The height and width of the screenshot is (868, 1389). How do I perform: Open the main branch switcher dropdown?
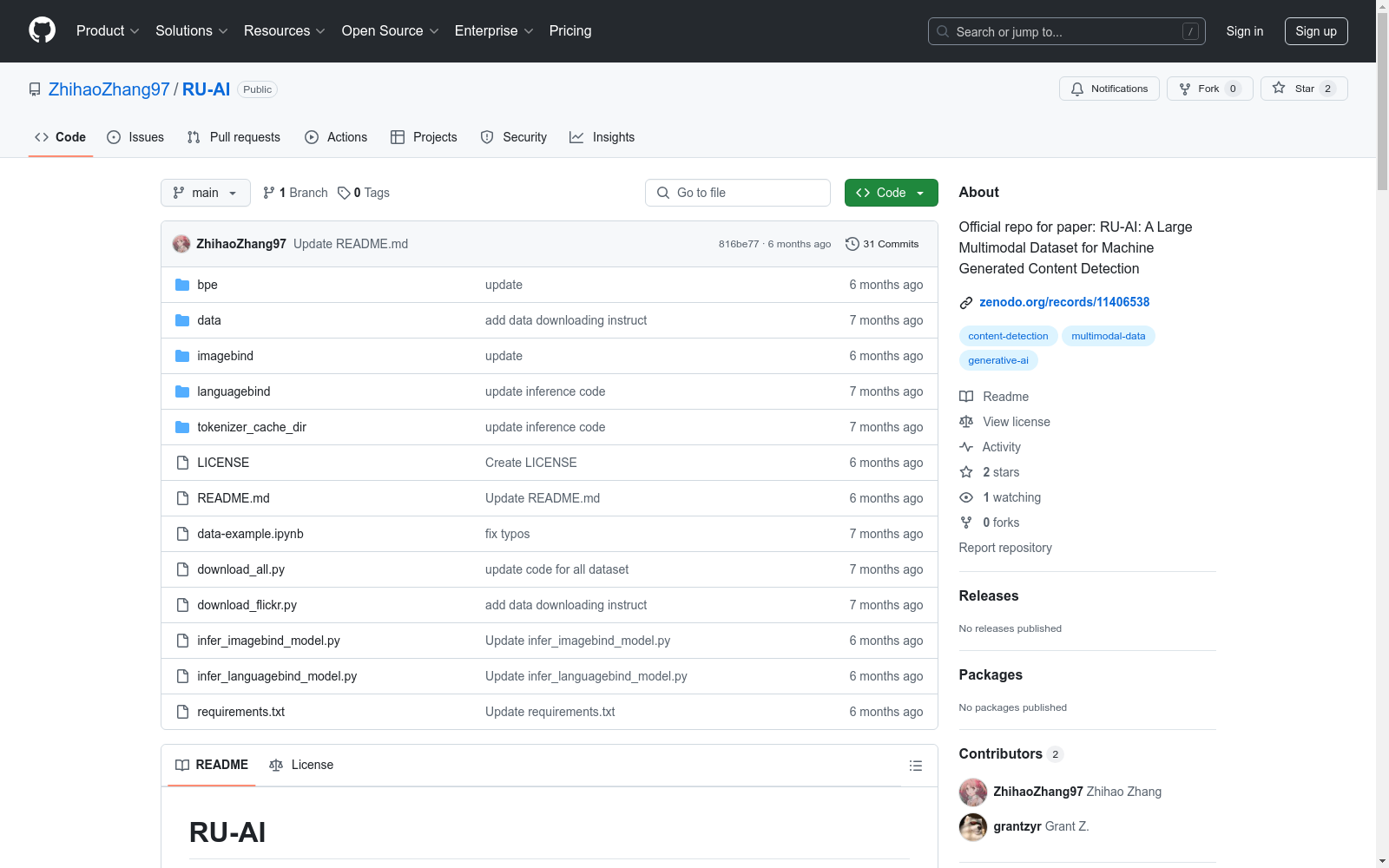click(x=206, y=193)
